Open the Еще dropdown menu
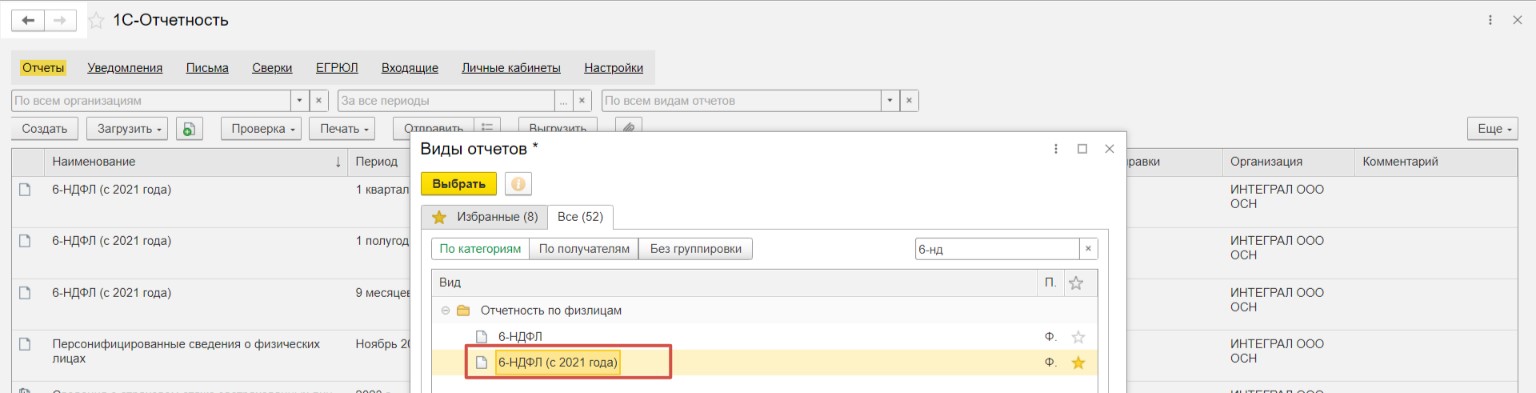 pos(1492,128)
